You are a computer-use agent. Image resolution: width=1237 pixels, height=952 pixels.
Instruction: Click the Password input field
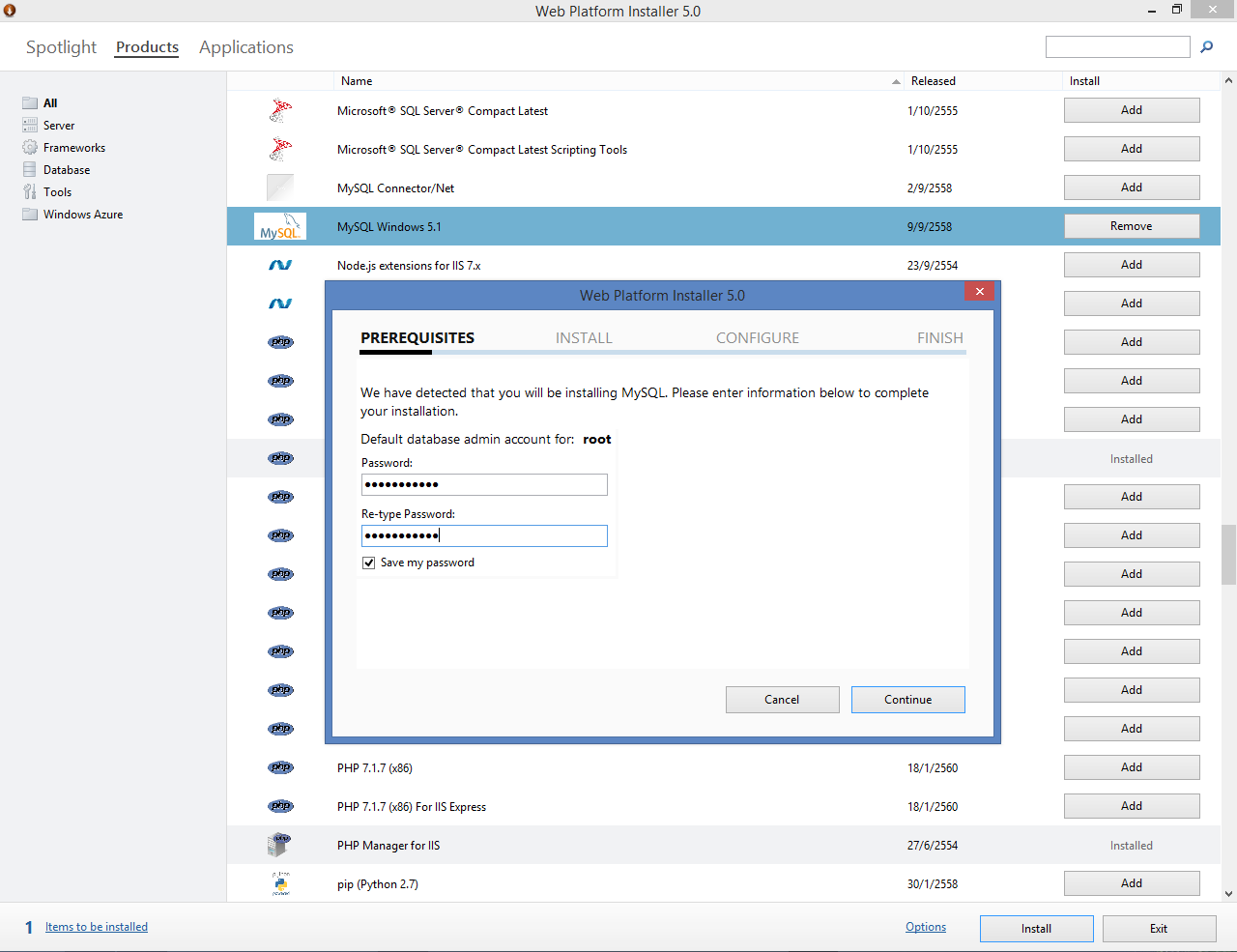484,484
